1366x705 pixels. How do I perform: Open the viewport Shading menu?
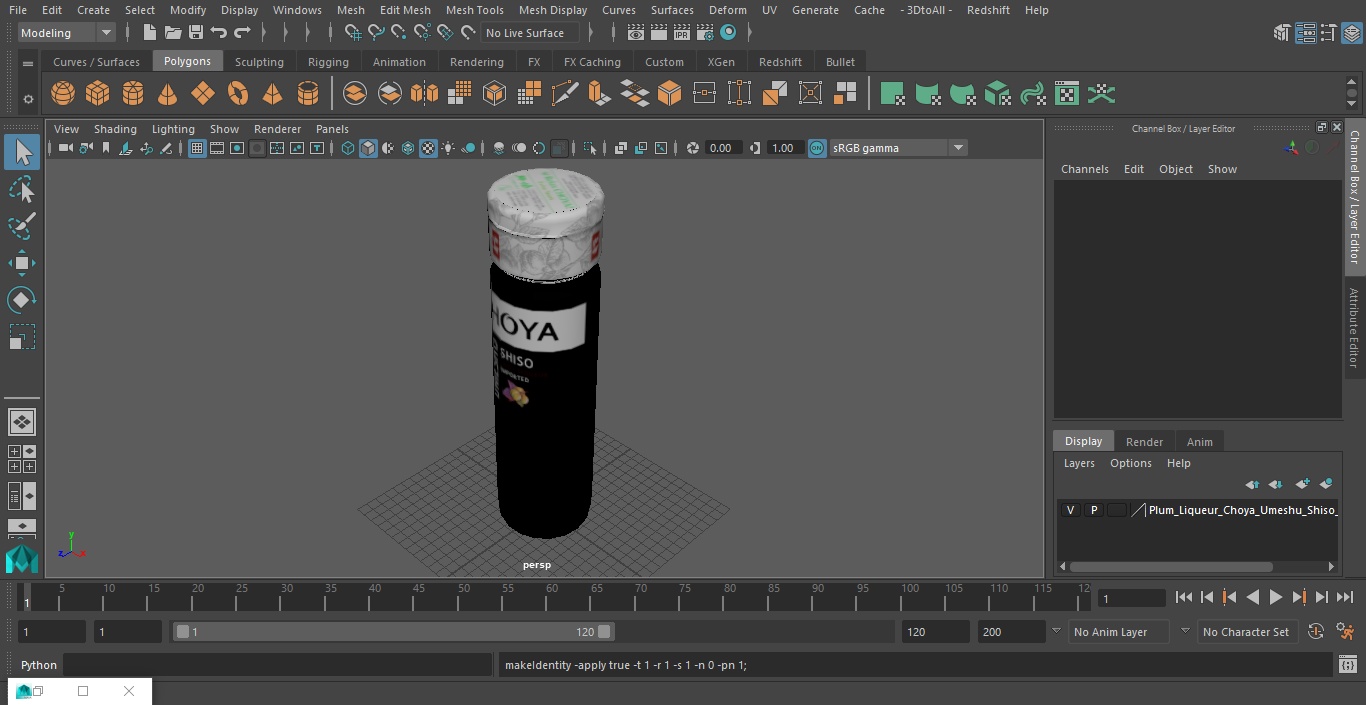[115, 129]
